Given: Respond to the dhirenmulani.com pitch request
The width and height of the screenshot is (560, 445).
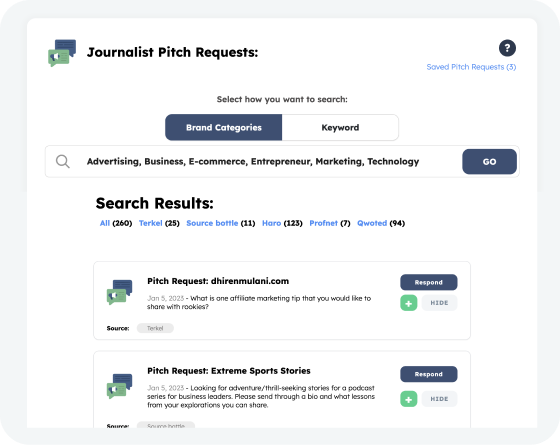Looking at the screenshot, I should click(x=429, y=282).
